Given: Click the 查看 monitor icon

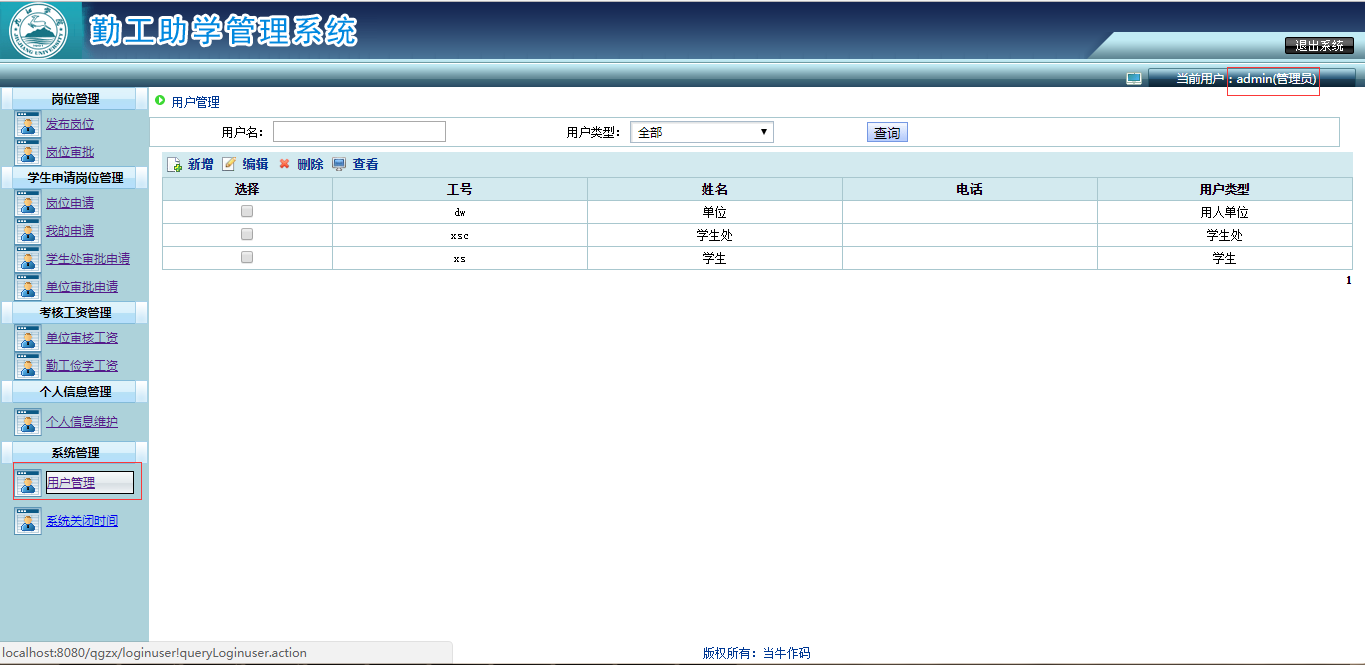Looking at the screenshot, I should (x=339, y=164).
